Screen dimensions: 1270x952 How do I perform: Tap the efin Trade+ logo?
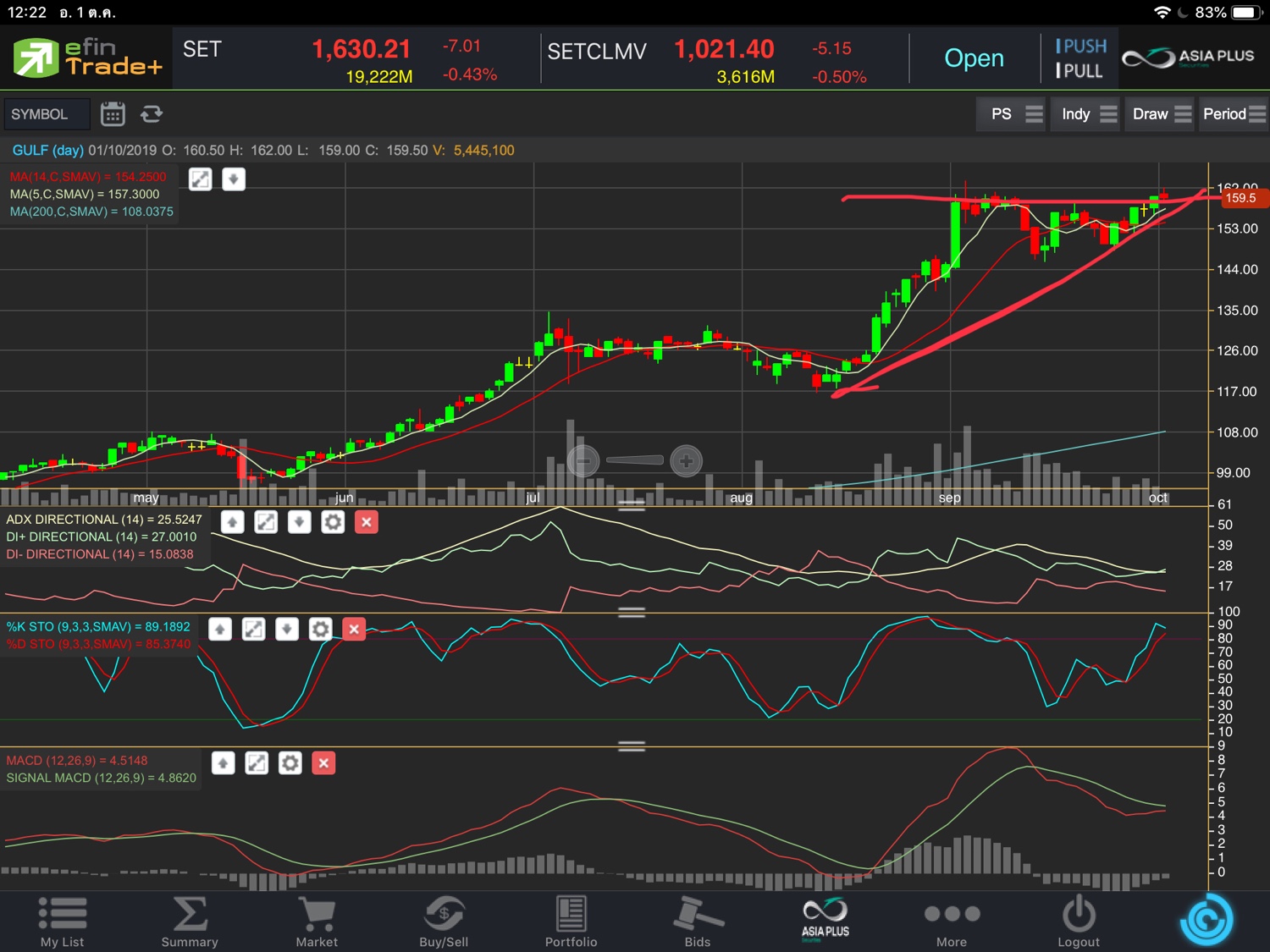pyautogui.click(x=87, y=58)
